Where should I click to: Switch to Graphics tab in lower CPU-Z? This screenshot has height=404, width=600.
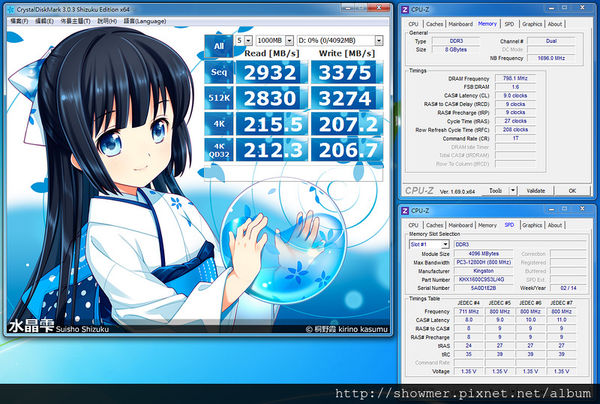tap(532, 225)
